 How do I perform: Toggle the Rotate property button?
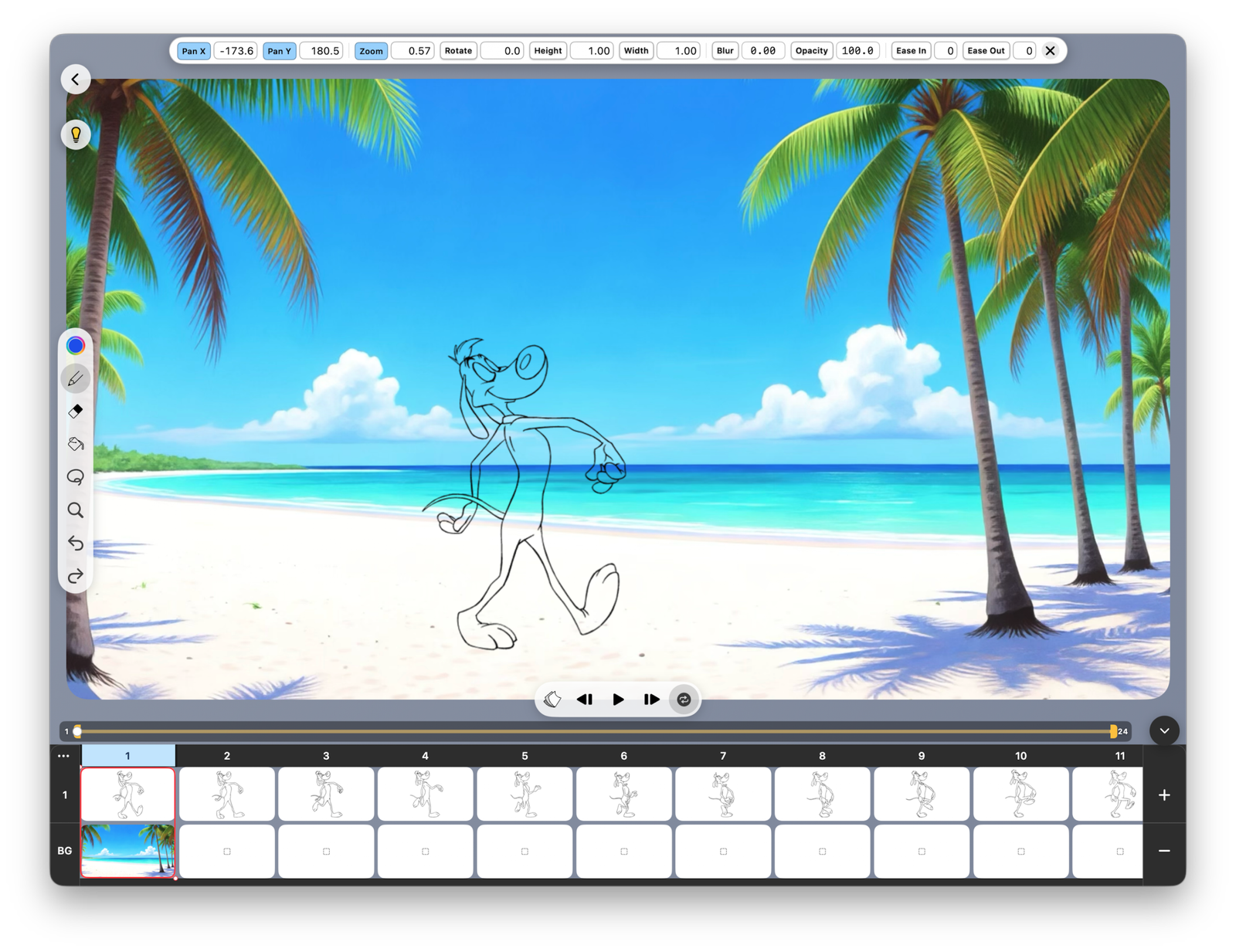click(x=458, y=51)
